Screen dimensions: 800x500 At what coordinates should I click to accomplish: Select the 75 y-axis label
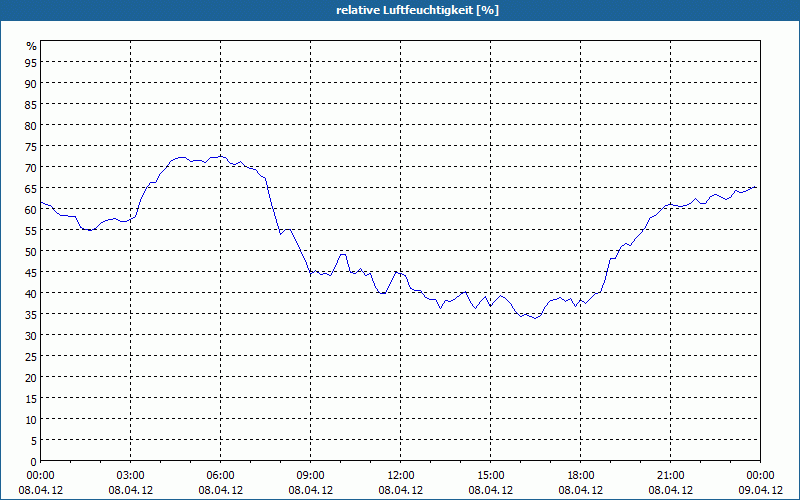[x=31, y=146]
